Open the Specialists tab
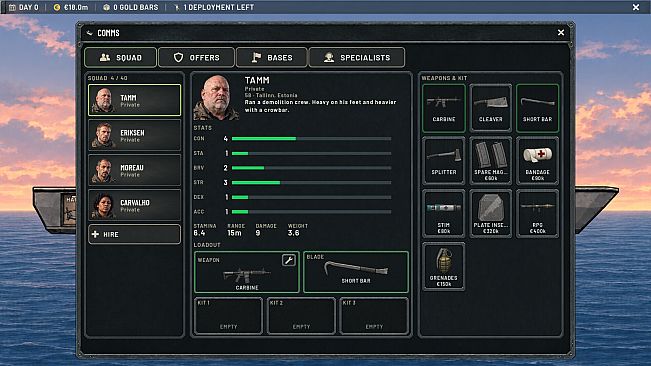This screenshot has width=651, height=366. (357, 57)
